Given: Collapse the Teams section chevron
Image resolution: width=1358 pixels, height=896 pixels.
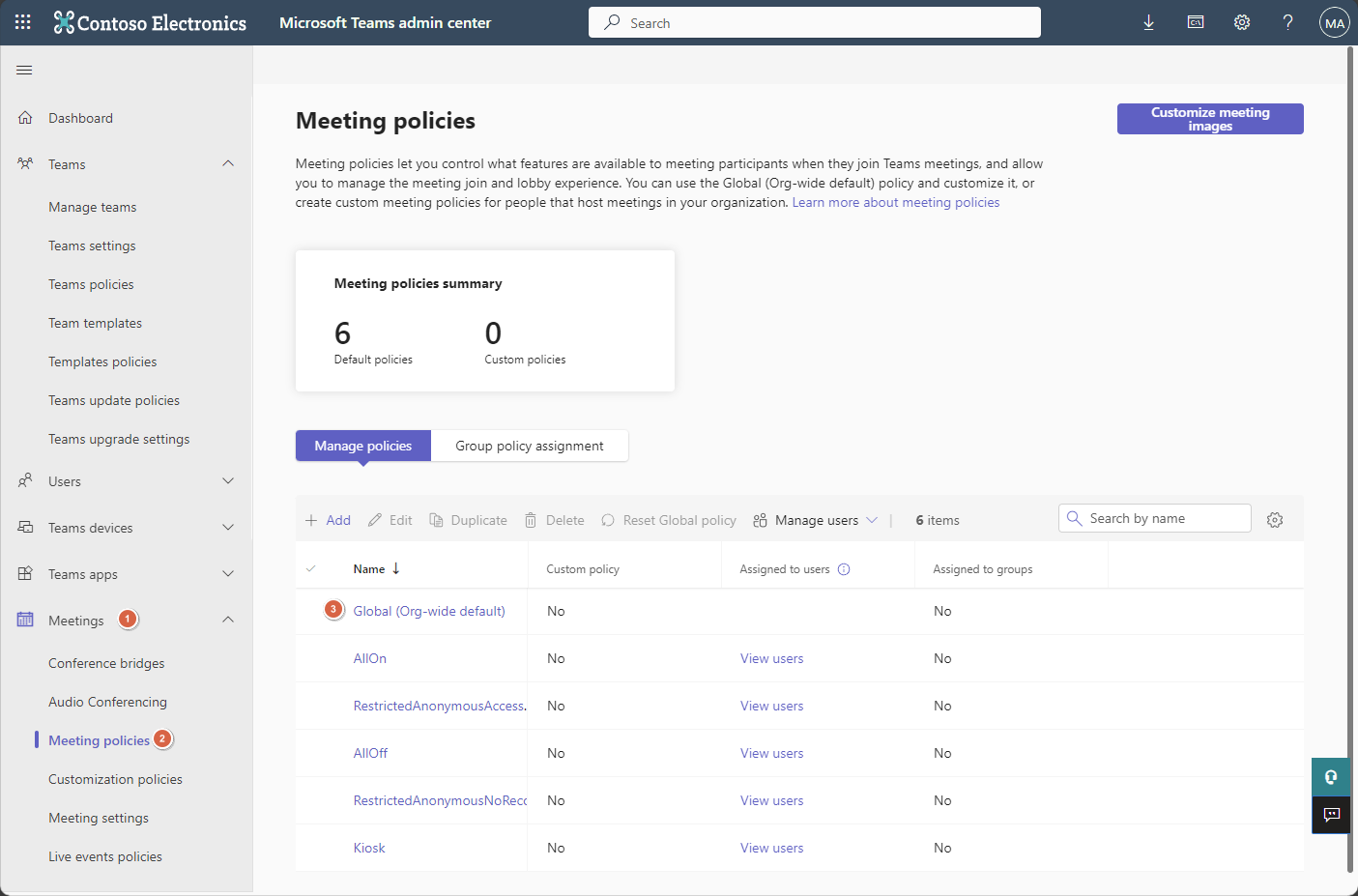Looking at the screenshot, I should (x=228, y=164).
